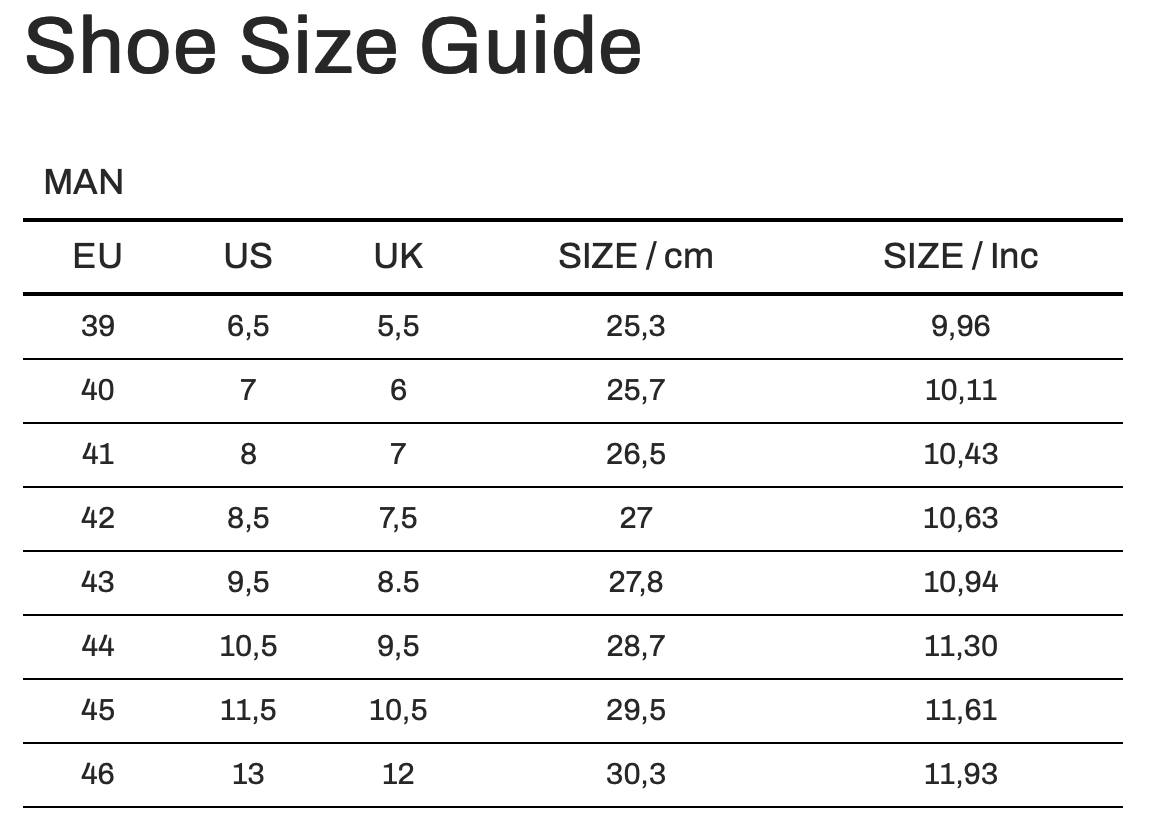Image resolution: width=1152 pixels, height=838 pixels.
Task: Click the 11,93 inch value
Action: tap(960, 774)
